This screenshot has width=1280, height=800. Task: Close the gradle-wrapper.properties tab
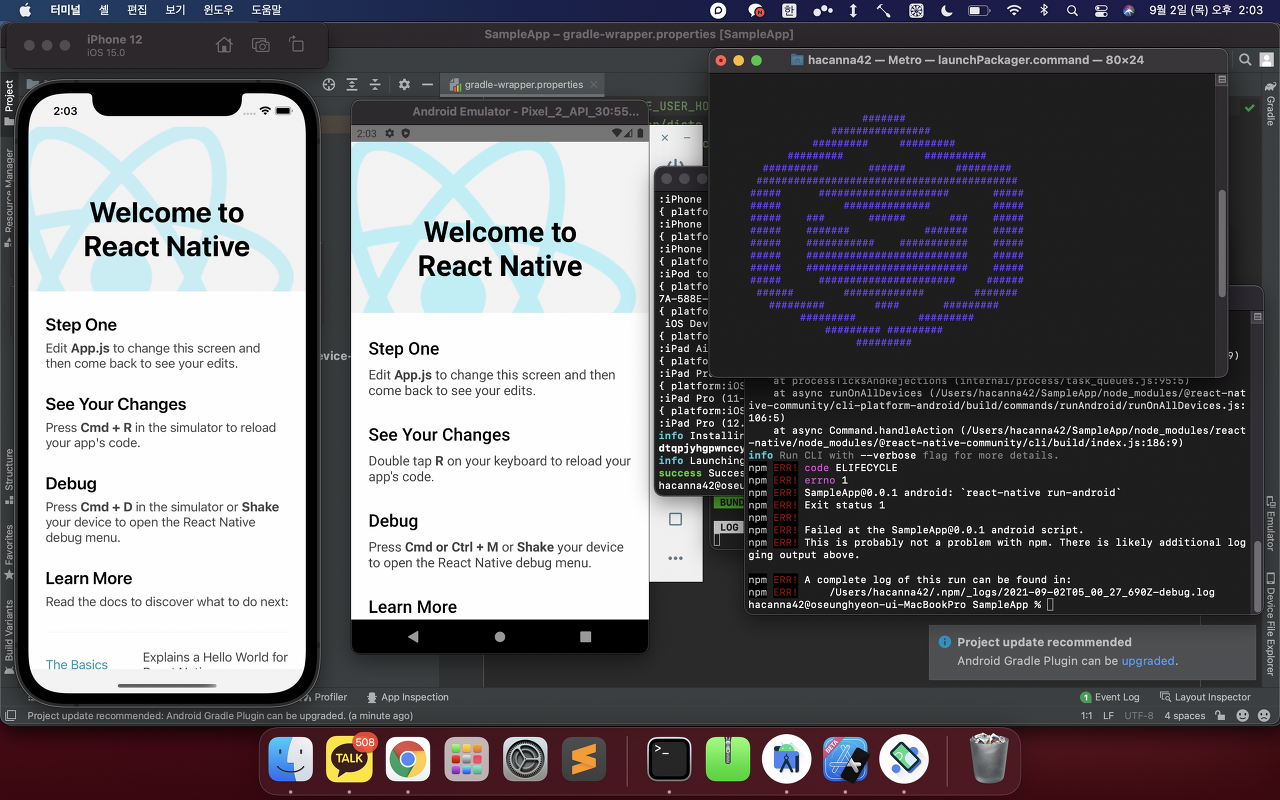pos(594,85)
